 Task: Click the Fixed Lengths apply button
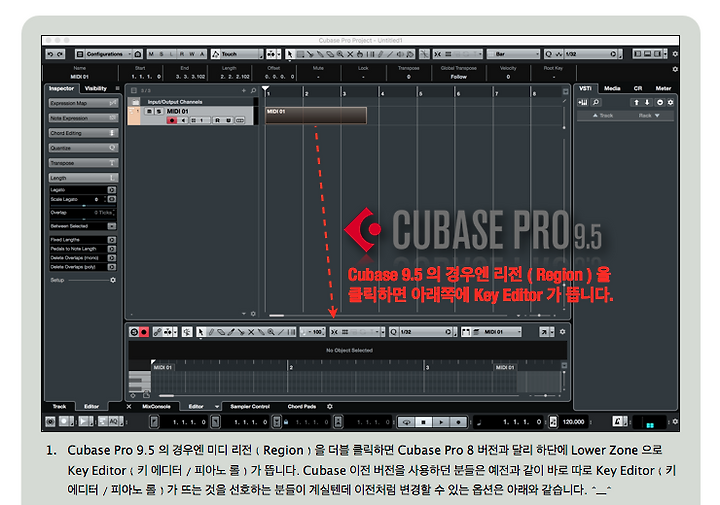(112, 240)
